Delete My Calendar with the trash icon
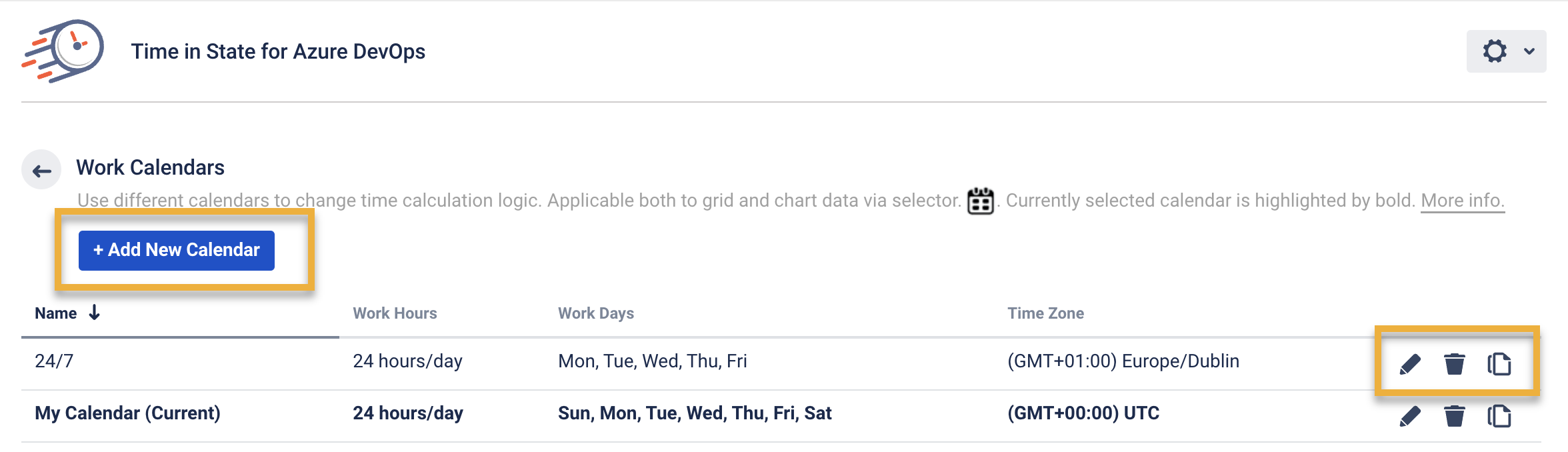Image resolution: width=1568 pixels, height=452 pixels. (1454, 416)
